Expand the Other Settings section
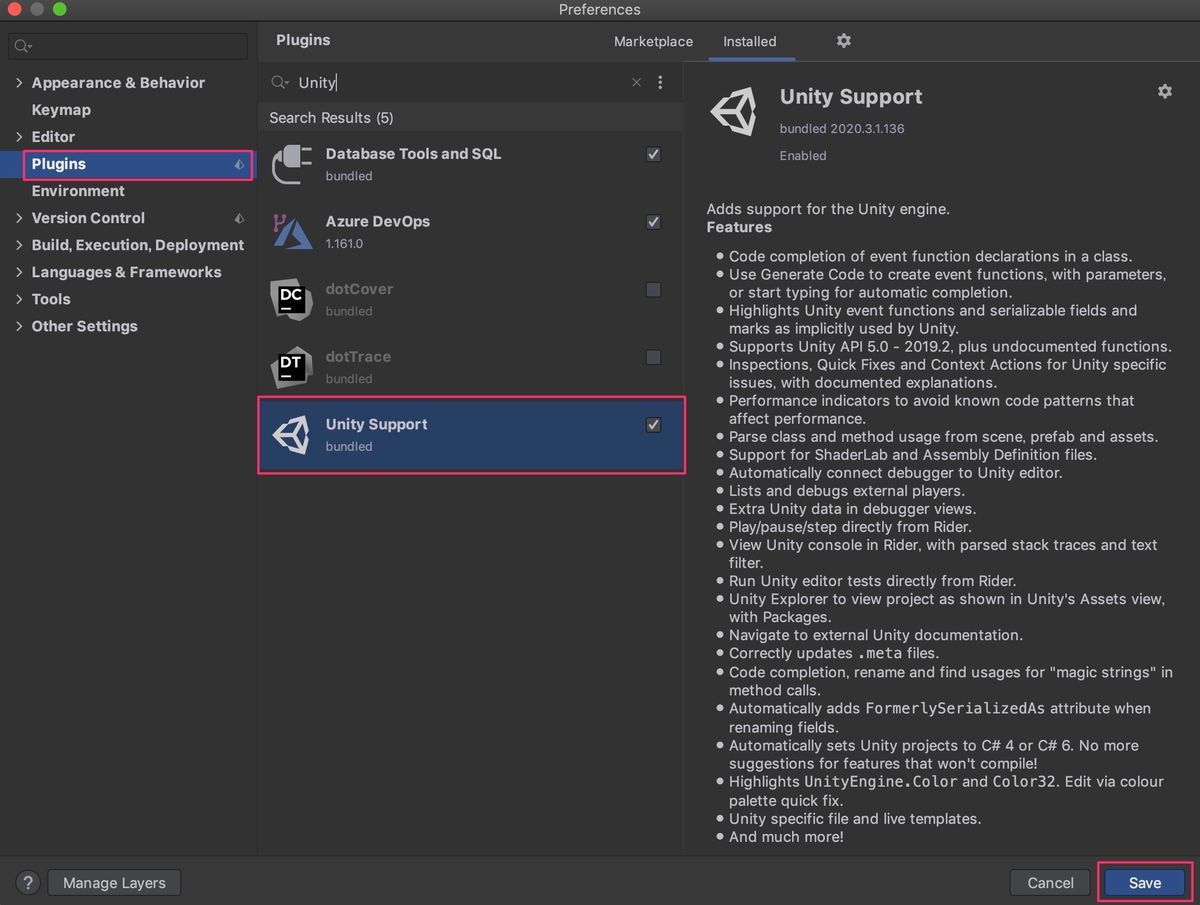Screen dimensions: 1200x905 pos(19,326)
